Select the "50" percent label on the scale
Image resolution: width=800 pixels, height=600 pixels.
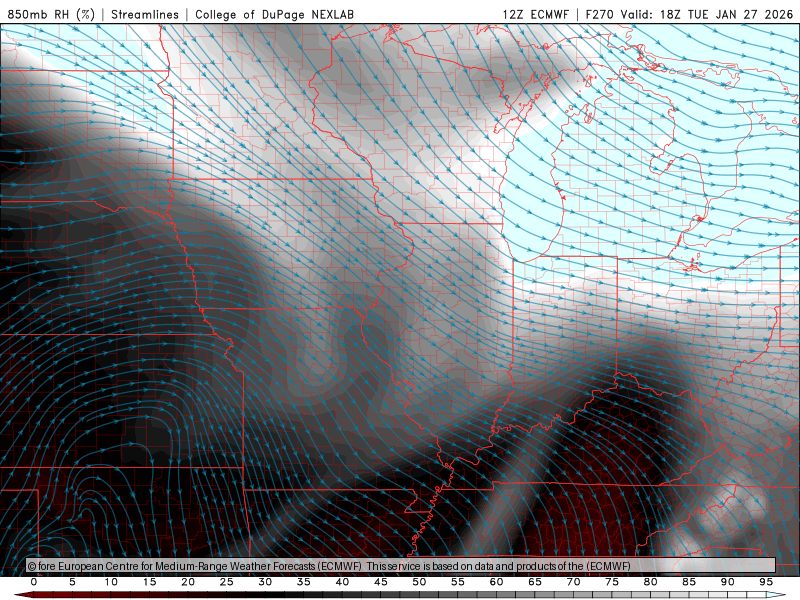(419, 582)
